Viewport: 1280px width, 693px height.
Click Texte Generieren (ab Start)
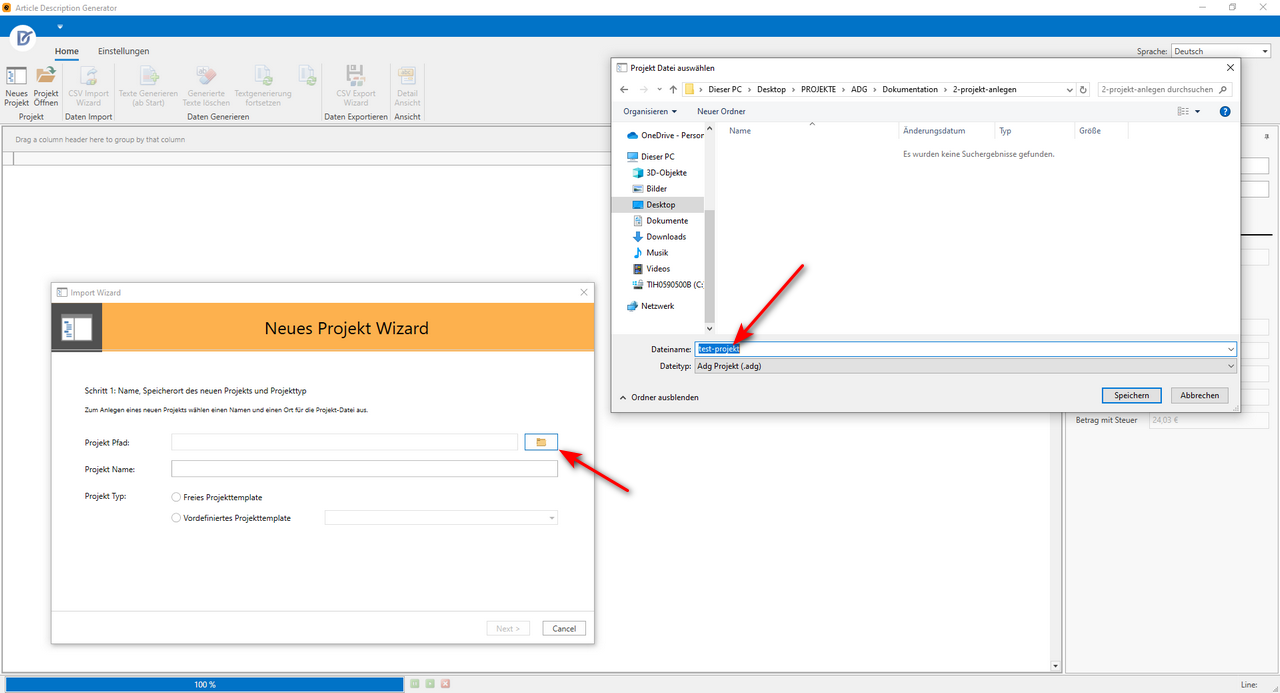tap(148, 86)
